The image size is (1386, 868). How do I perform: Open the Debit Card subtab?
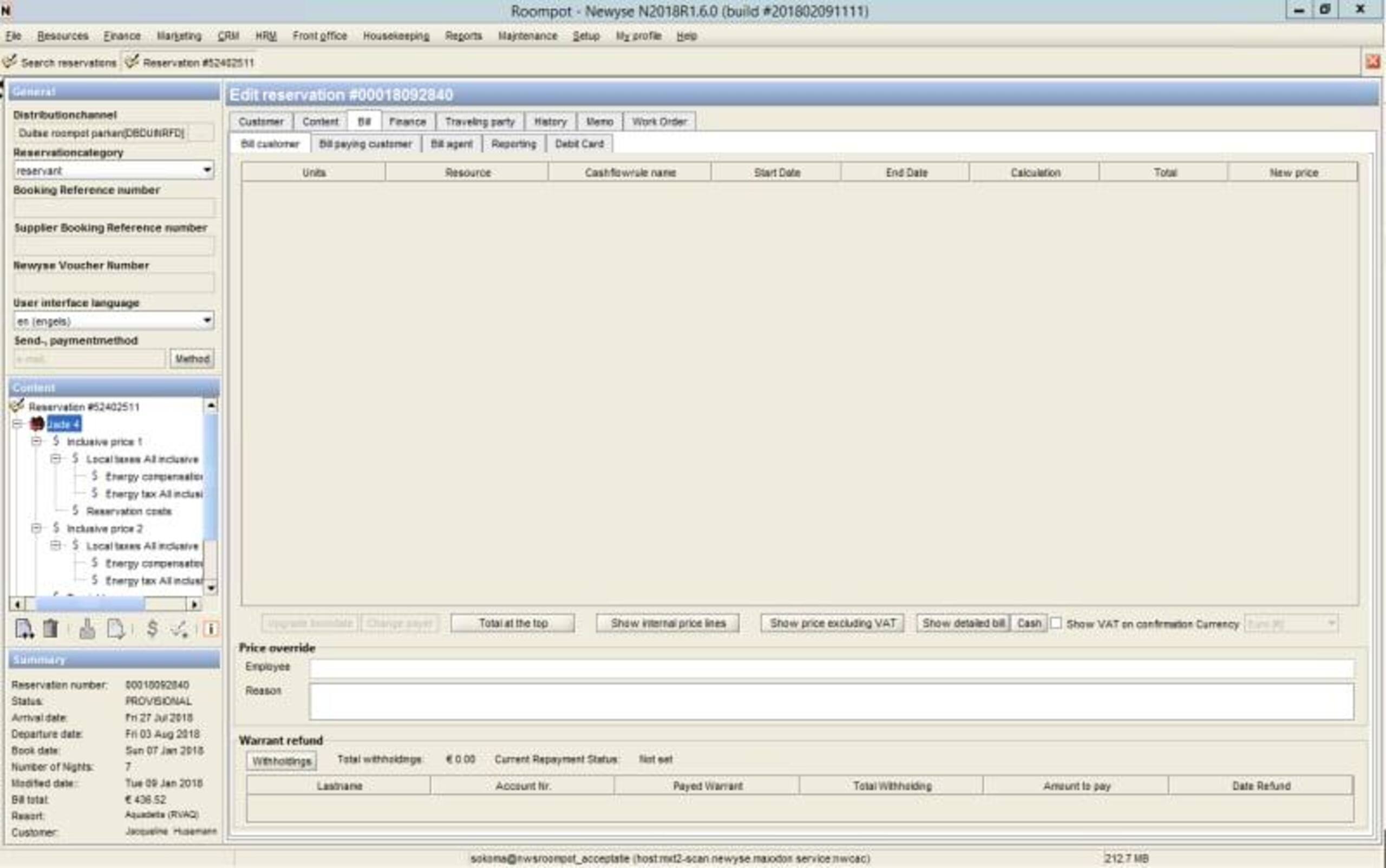pos(579,144)
